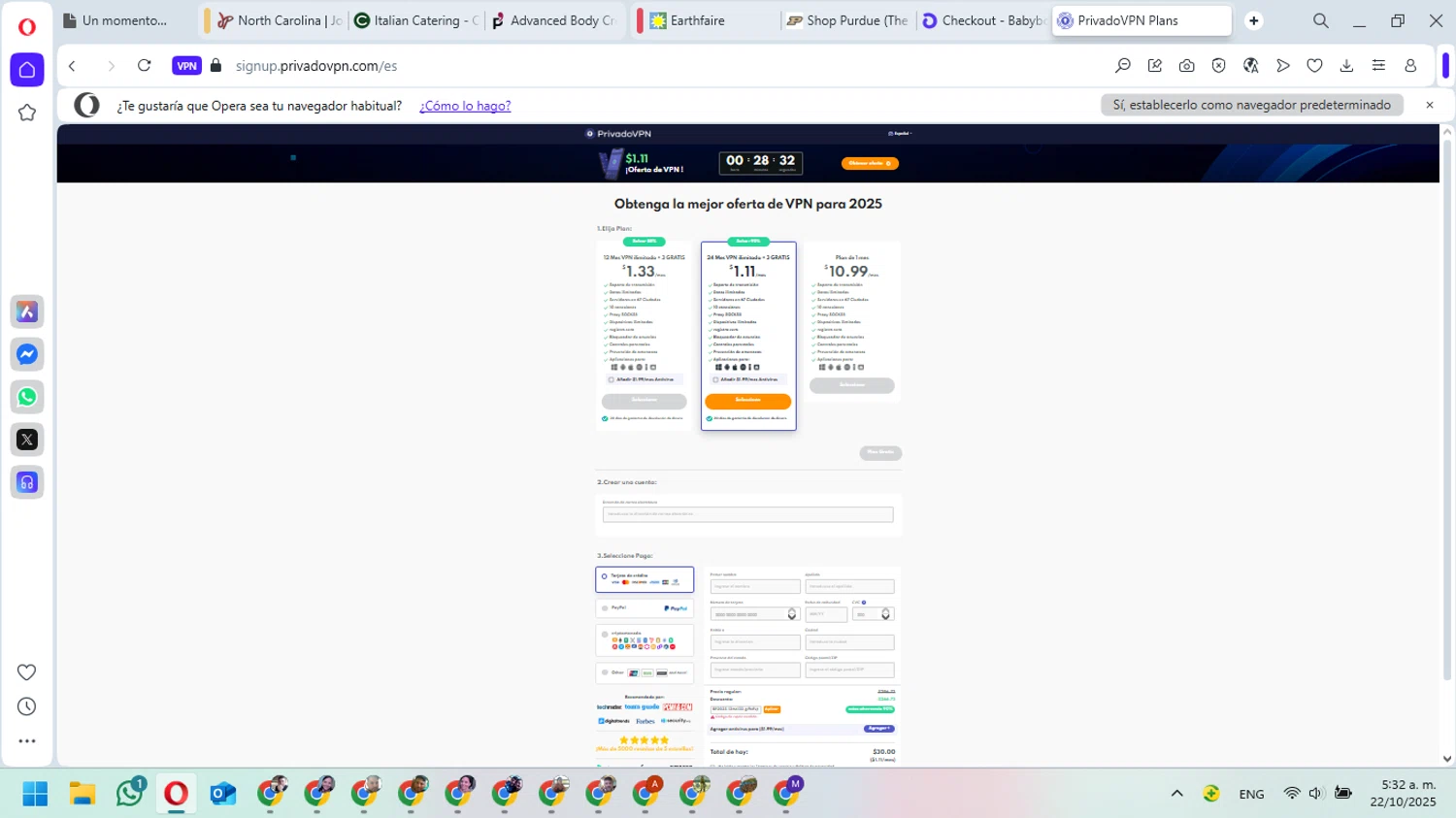Search open tabs magnifier icon
The width and height of the screenshot is (1456, 818).
point(1320,20)
